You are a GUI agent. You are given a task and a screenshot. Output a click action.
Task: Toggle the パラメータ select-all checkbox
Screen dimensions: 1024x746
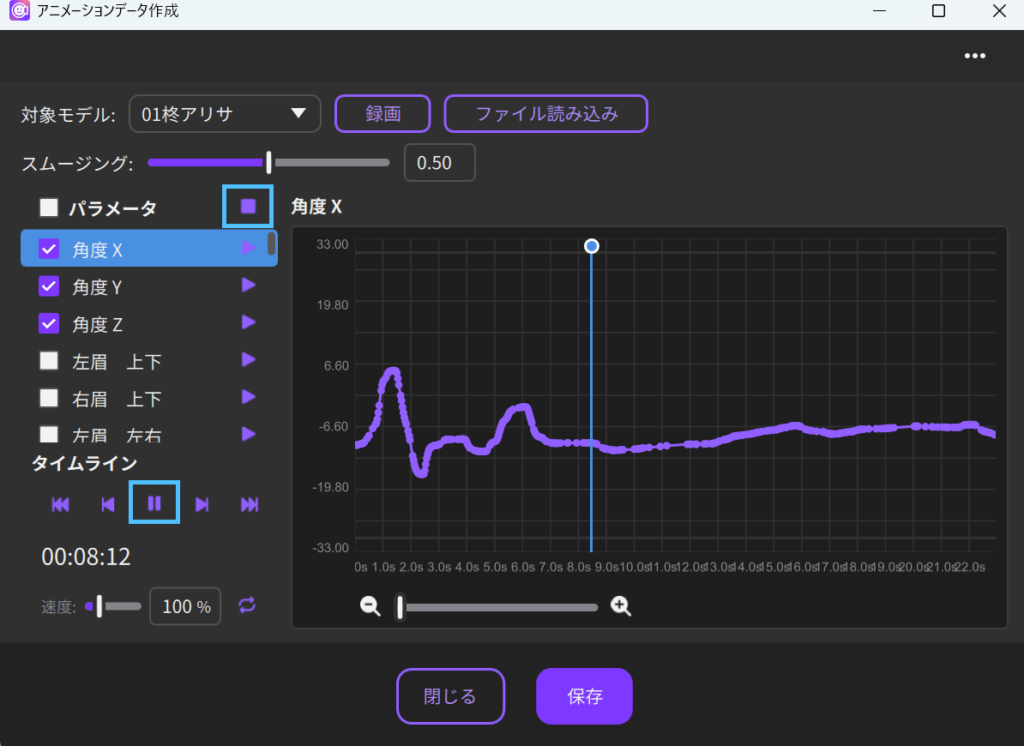tap(49, 208)
